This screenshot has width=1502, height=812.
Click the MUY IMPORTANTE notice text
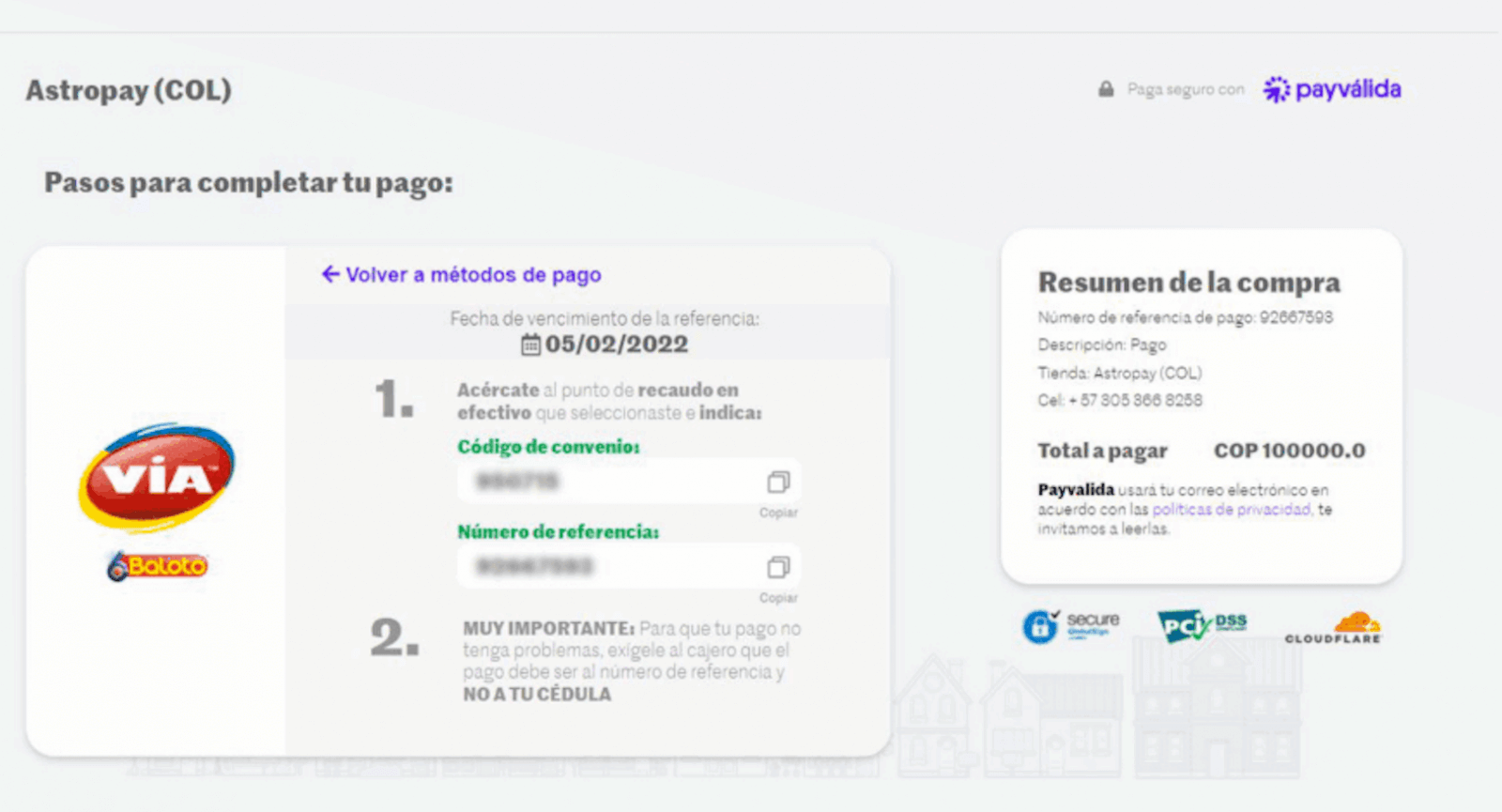(x=632, y=661)
